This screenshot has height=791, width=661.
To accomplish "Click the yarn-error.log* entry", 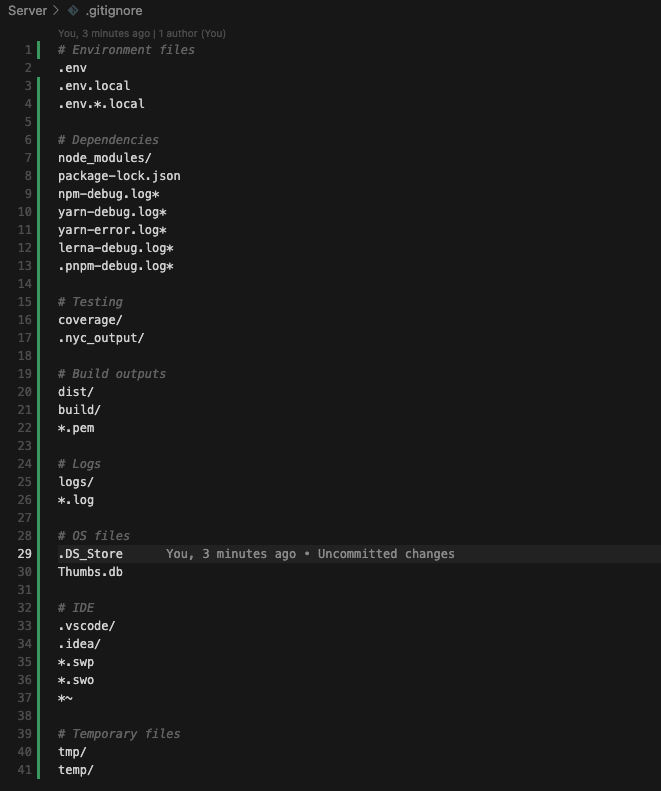I will click(x=112, y=230).
